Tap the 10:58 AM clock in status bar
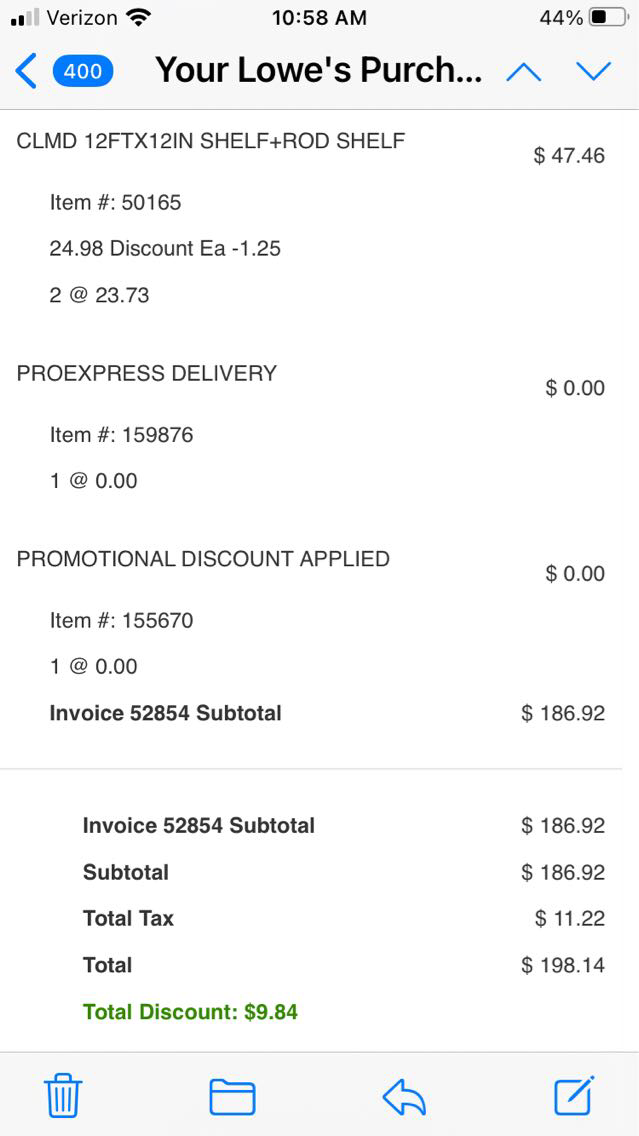This screenshot has height=1136, width=639. pyautogui.click(x=319, y=18)
